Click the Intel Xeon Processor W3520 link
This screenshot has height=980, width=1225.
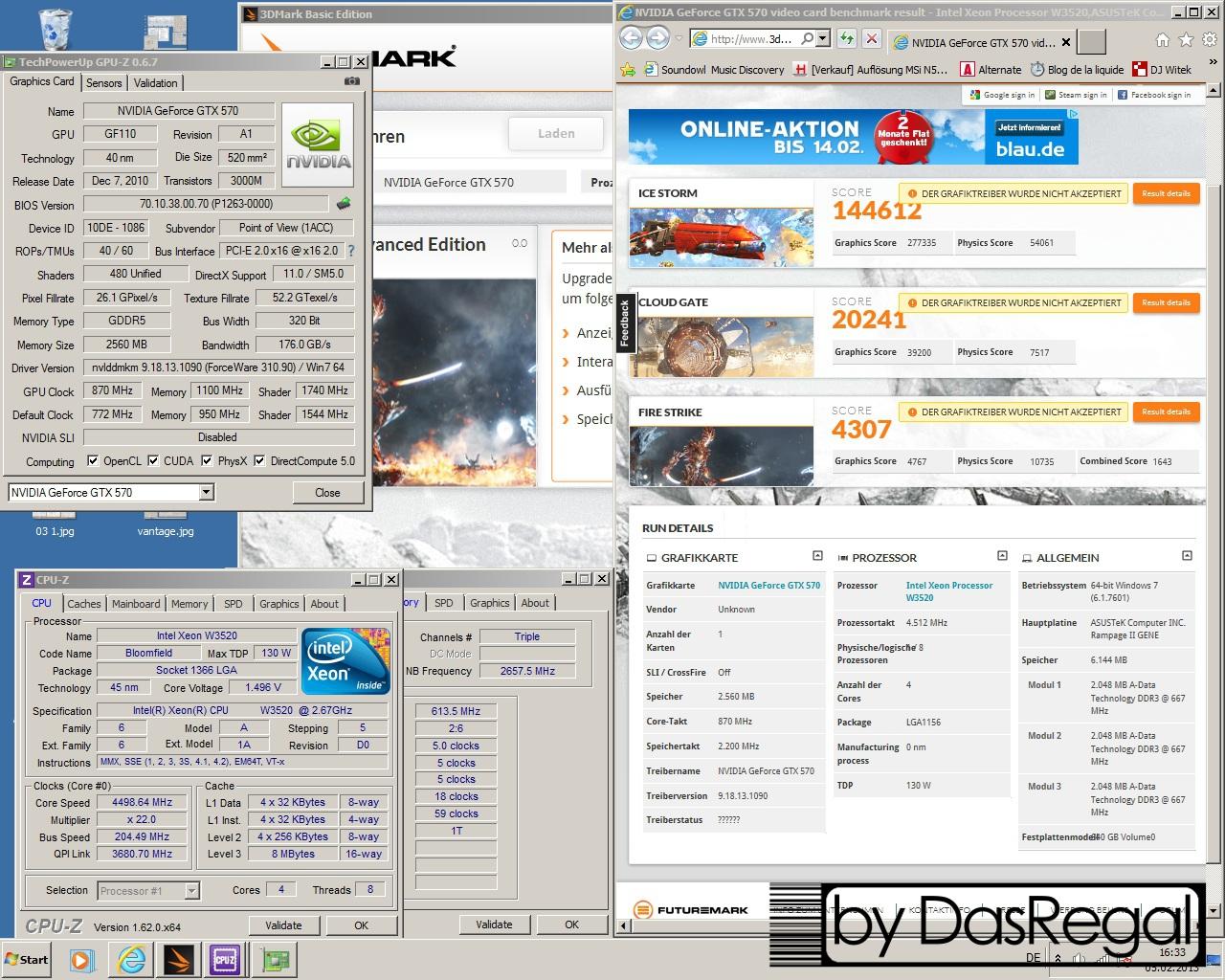(949, 591)
